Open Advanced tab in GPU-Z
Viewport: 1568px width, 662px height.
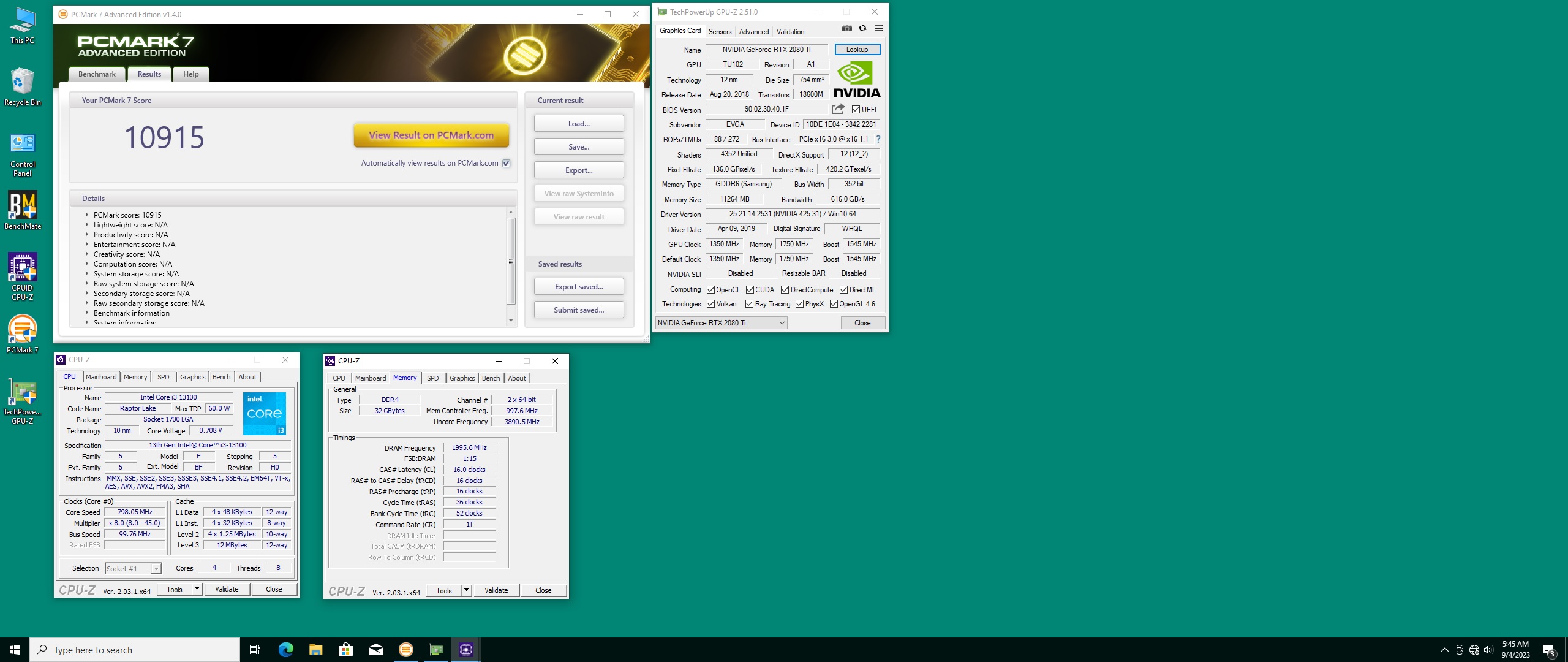[x=753, y=31]
